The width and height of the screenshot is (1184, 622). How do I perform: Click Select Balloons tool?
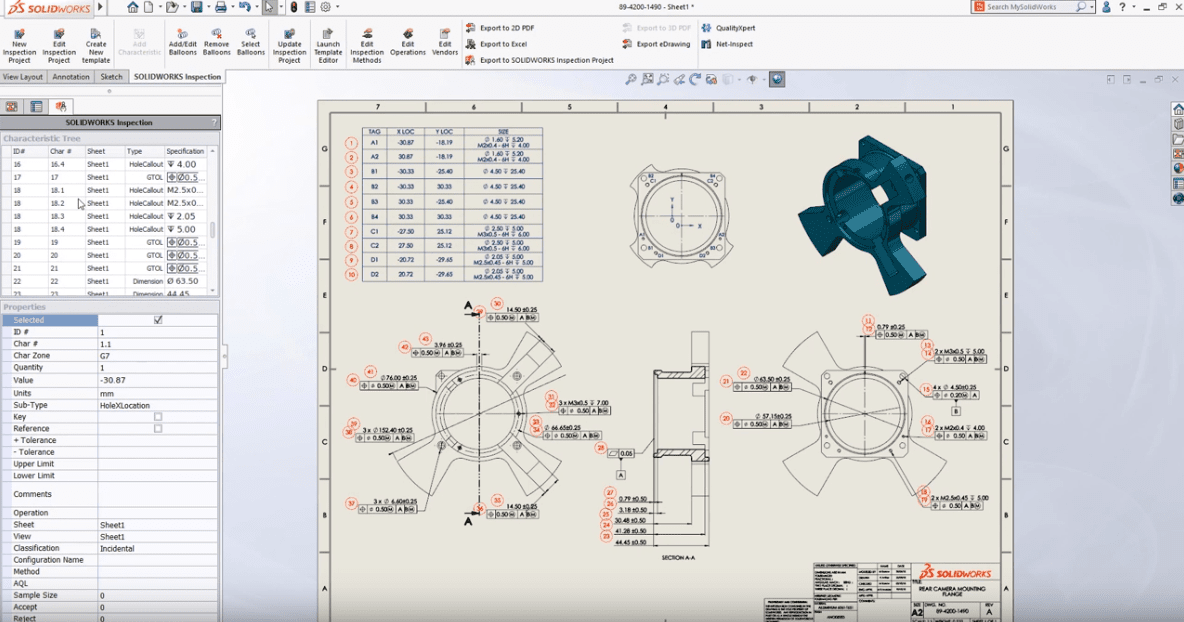tap(251, 43)
